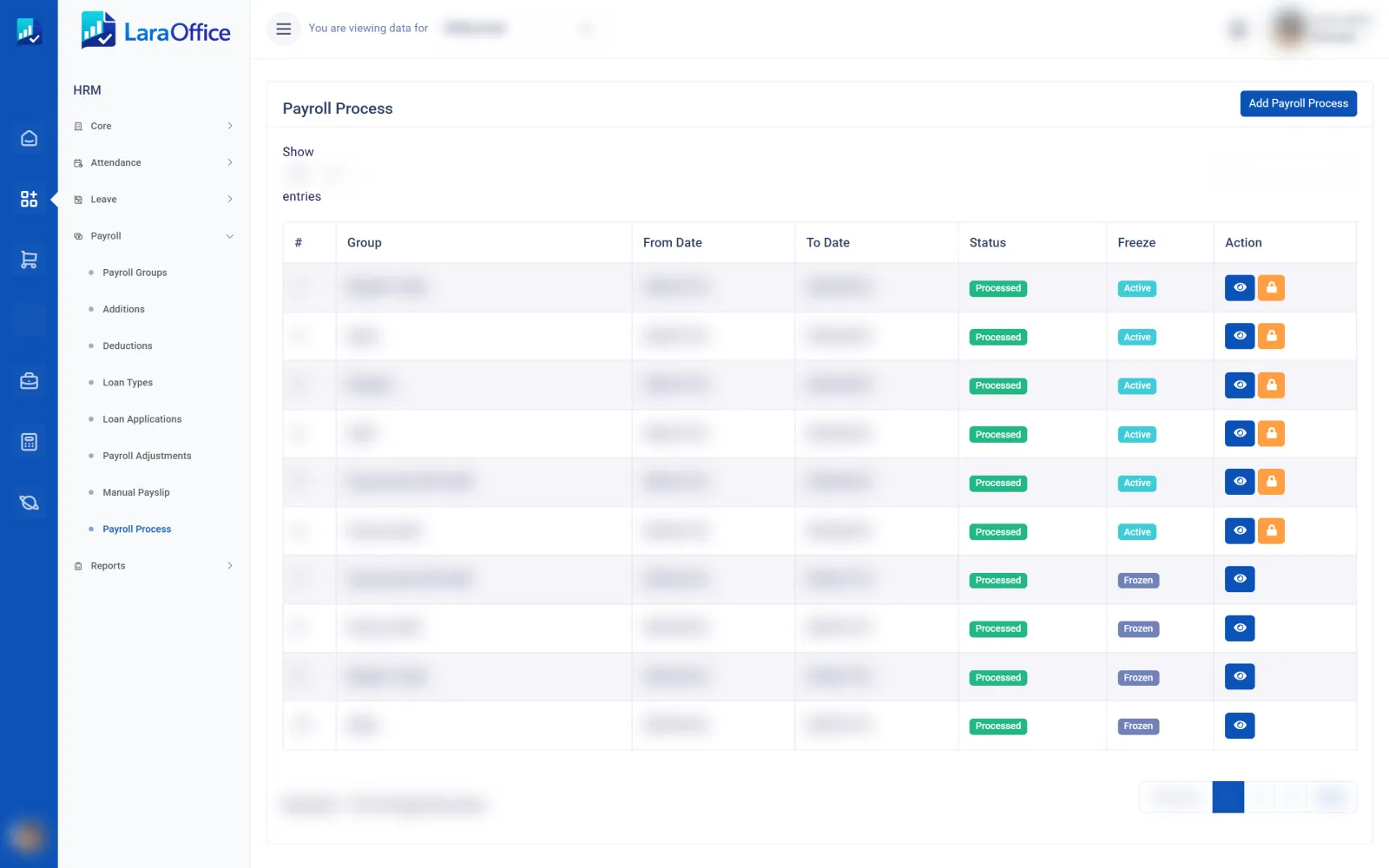1389x868 pixels.
Task: Open the Manual Payslip submenu item
Action: 136,492
